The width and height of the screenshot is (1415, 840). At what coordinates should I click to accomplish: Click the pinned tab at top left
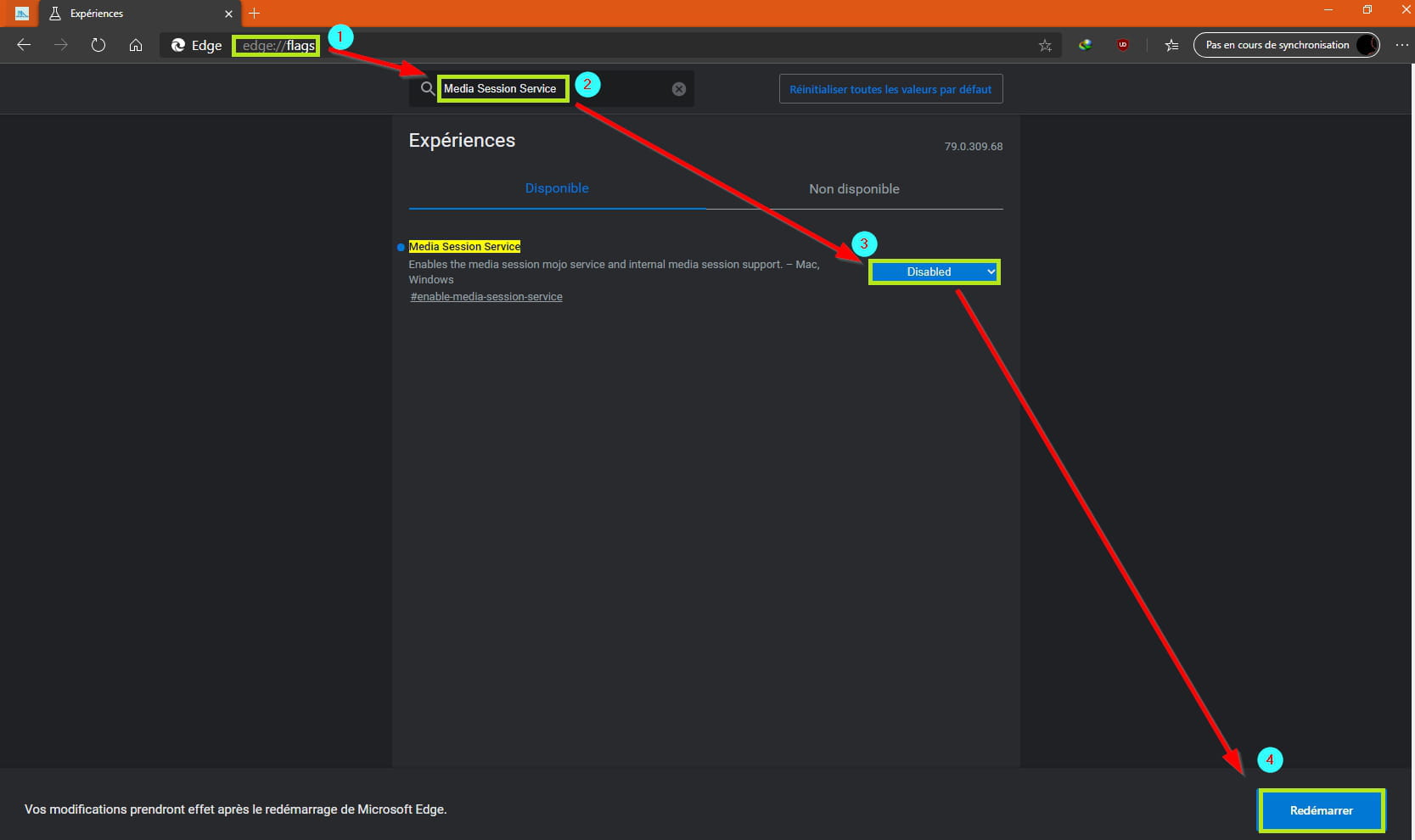pyautogui.click(x=22, y=14)
